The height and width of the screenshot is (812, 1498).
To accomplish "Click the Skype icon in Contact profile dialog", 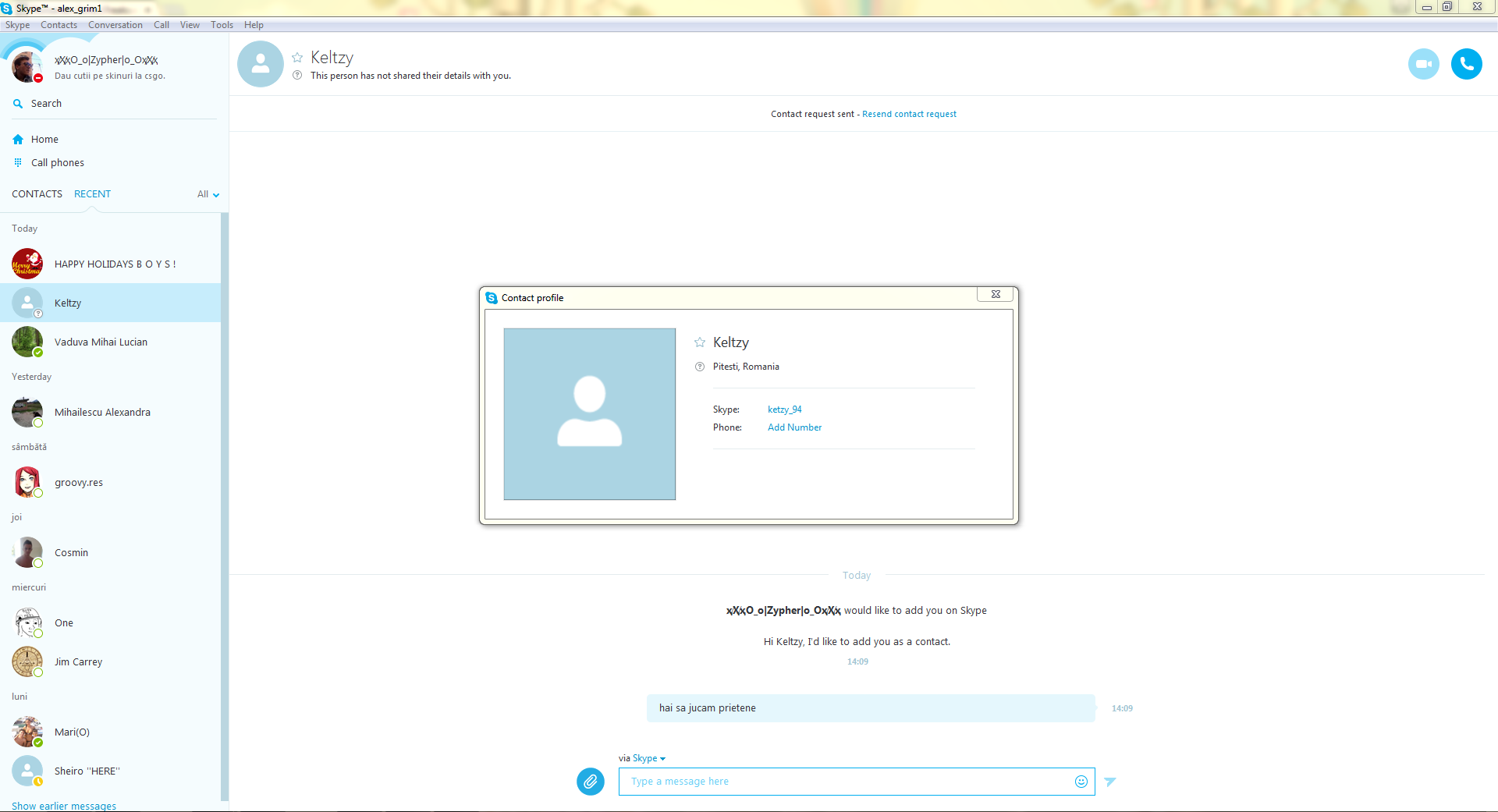I will point(492,298).
